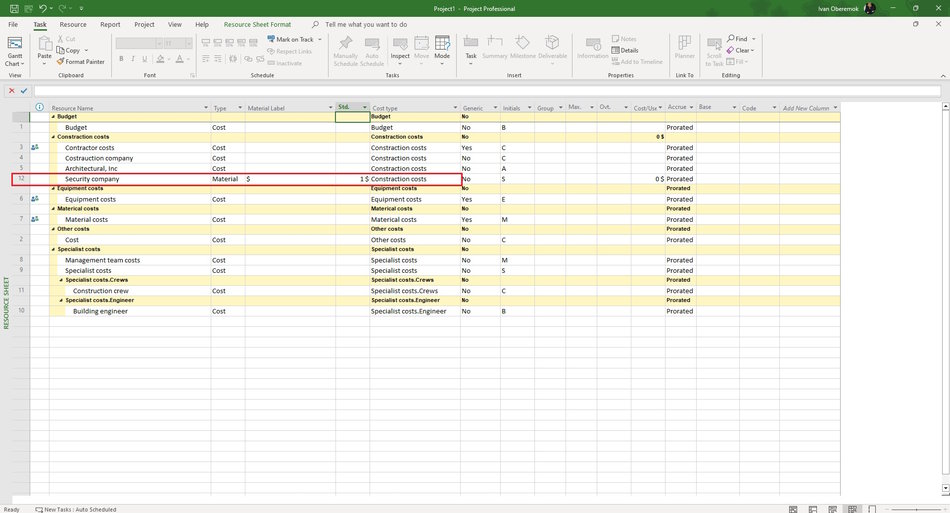Click the Undo arrow icon
The height and width of the screenshot is (513, 950).
pyautogui.click(x=42, y=8)
